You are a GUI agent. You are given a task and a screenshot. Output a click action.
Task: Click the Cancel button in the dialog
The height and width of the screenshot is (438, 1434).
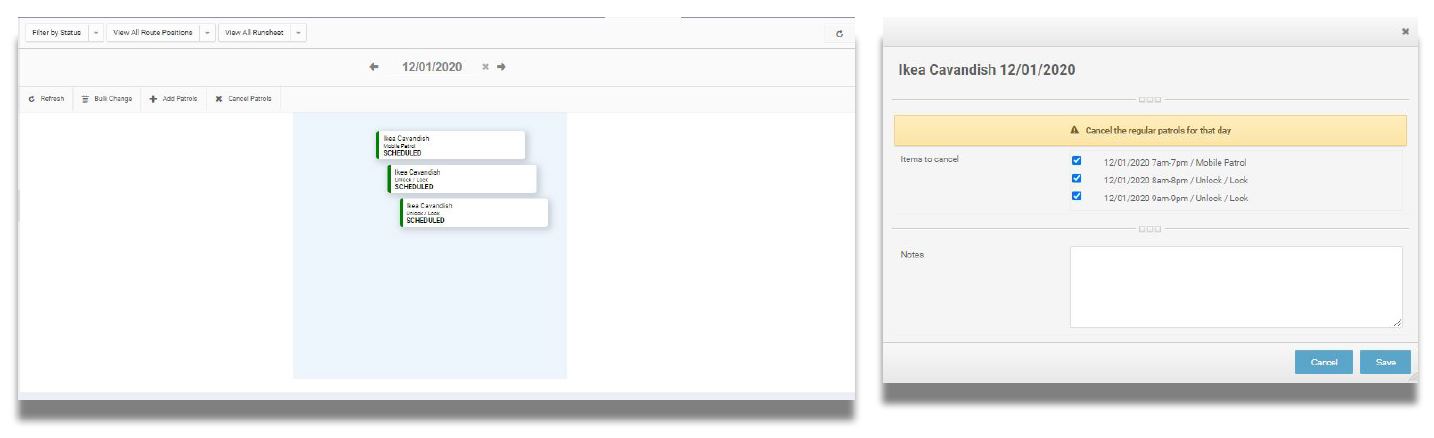[1324, 362]
